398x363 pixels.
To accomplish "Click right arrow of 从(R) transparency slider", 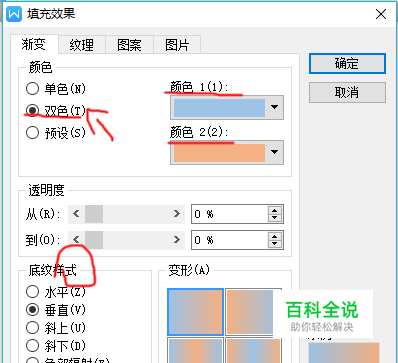I will pyautogui.click(x=176, y=214).
